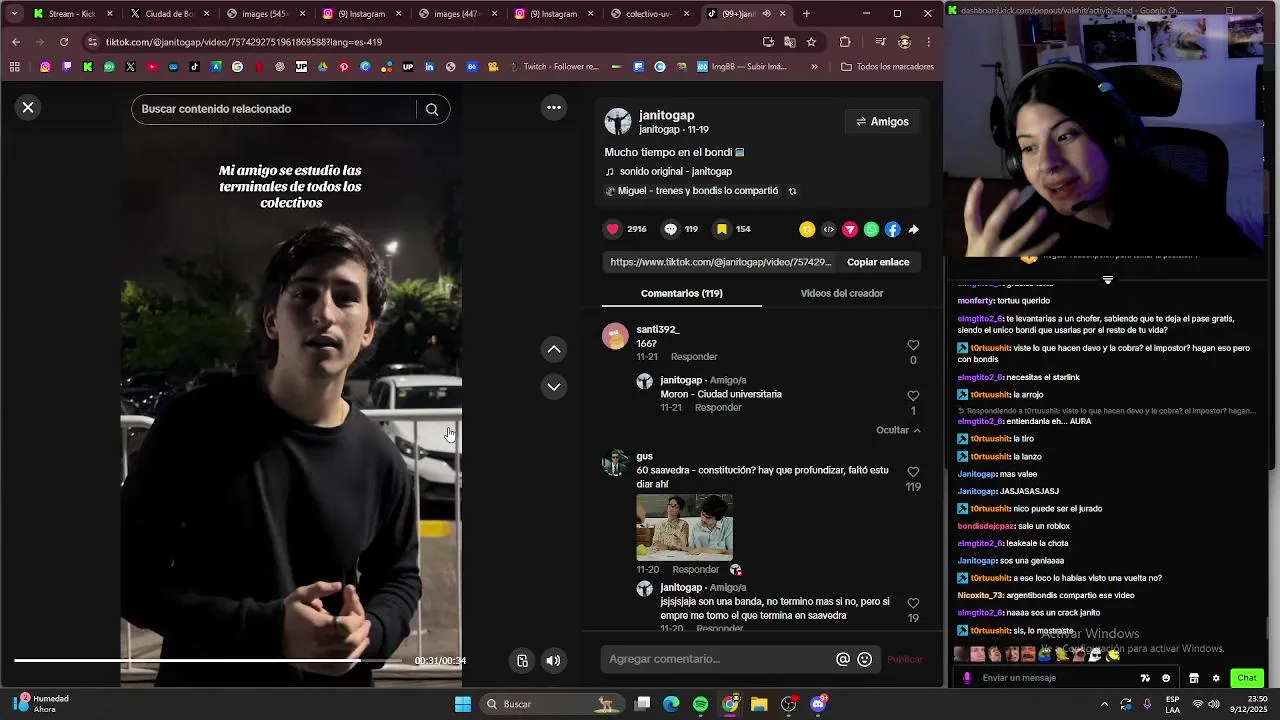Open emote picker in Kick chat input
Image resolution: width=1280 pixels, height=720 pixels.
pos(1166,678)
